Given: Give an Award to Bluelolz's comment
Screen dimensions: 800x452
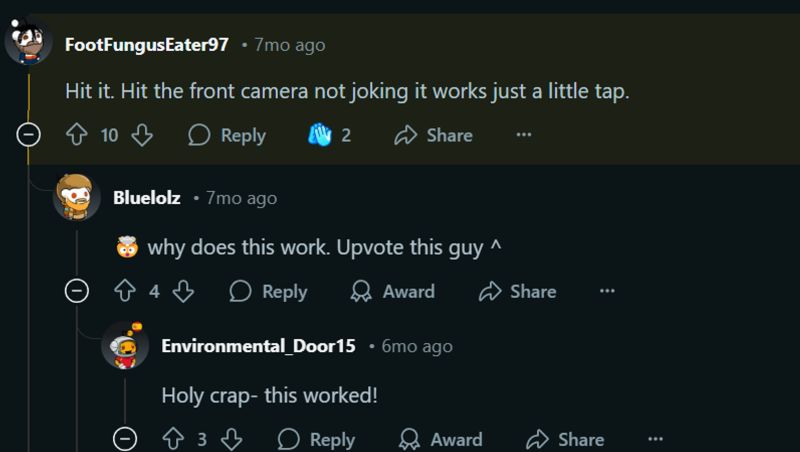Looking at the screenshot, I should (392, 291).
